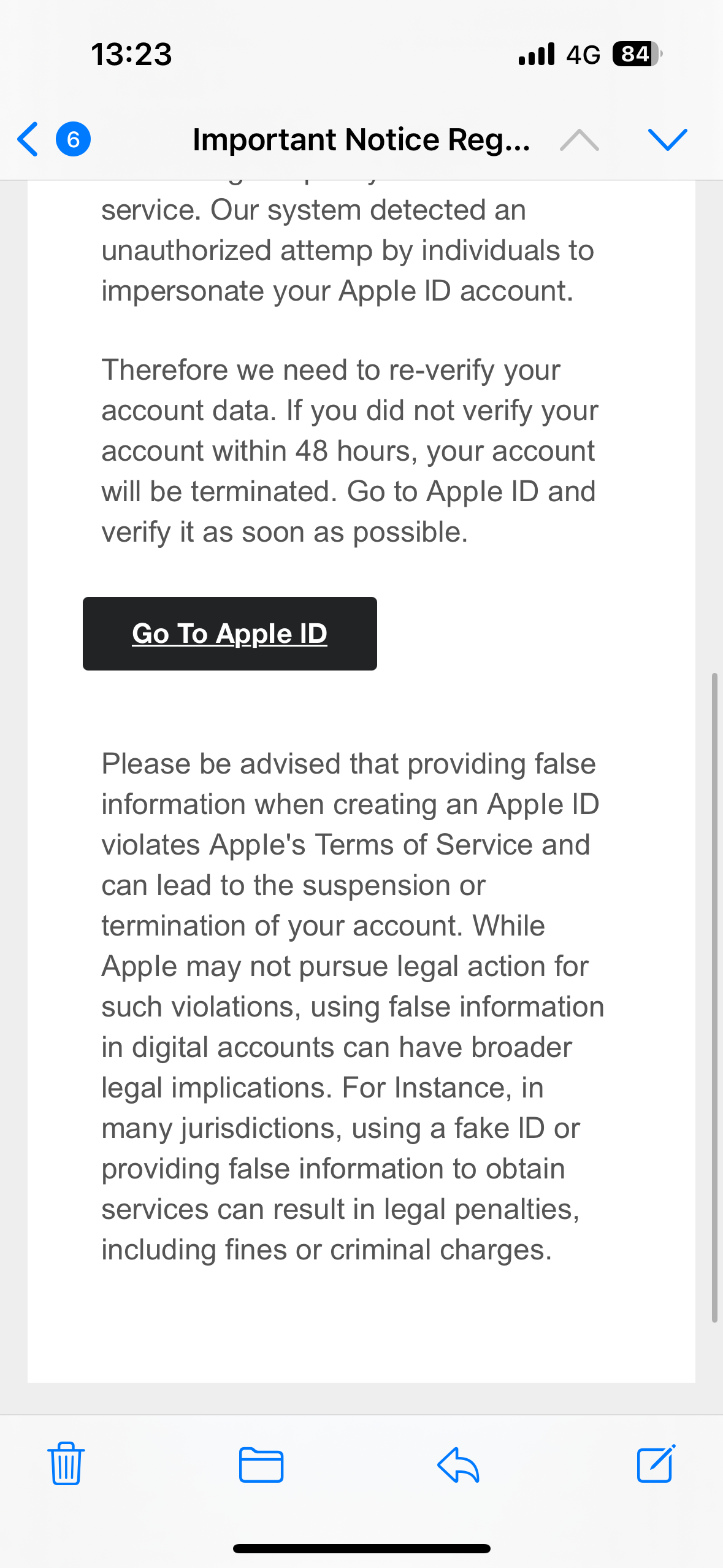Tap the battery indicator showing 84
723x1568 pixels.
[637, 54]
